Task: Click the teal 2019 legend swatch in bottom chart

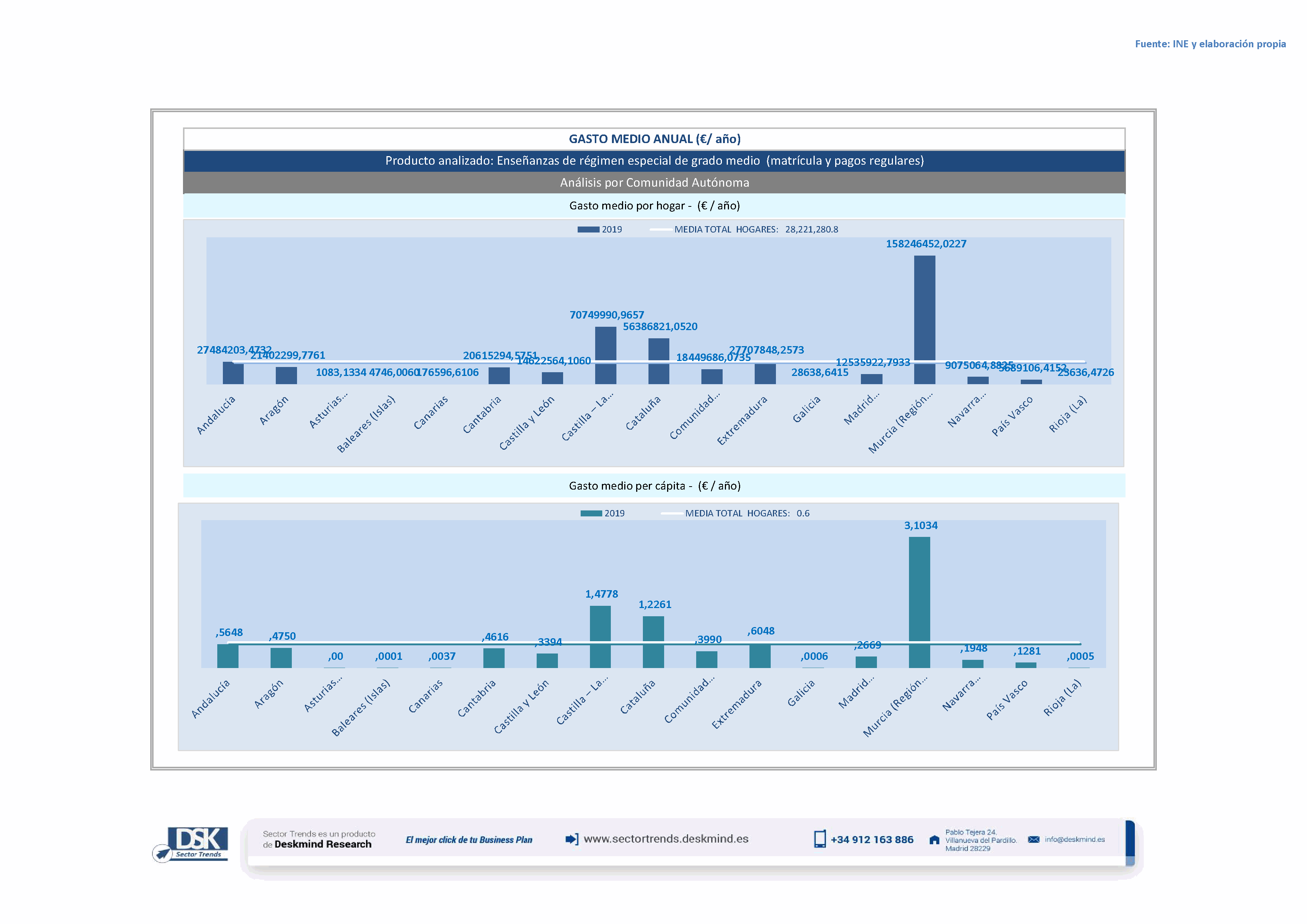Action: [x=591, y=513]
